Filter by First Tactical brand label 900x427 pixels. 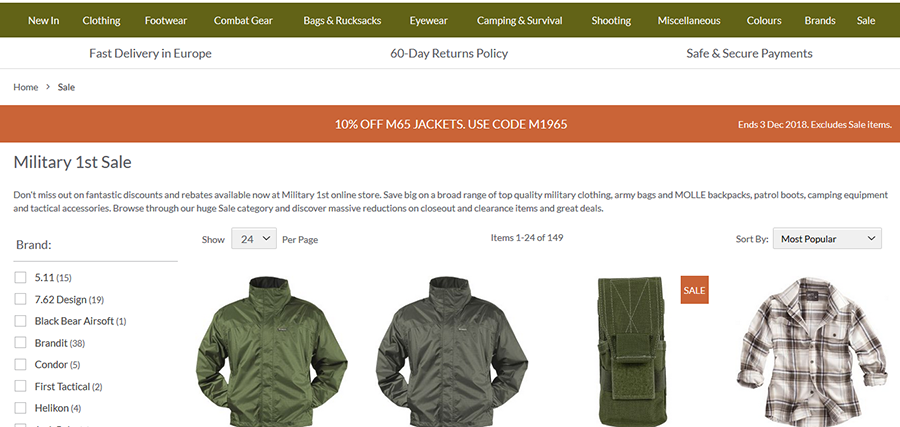pos(62,386)
